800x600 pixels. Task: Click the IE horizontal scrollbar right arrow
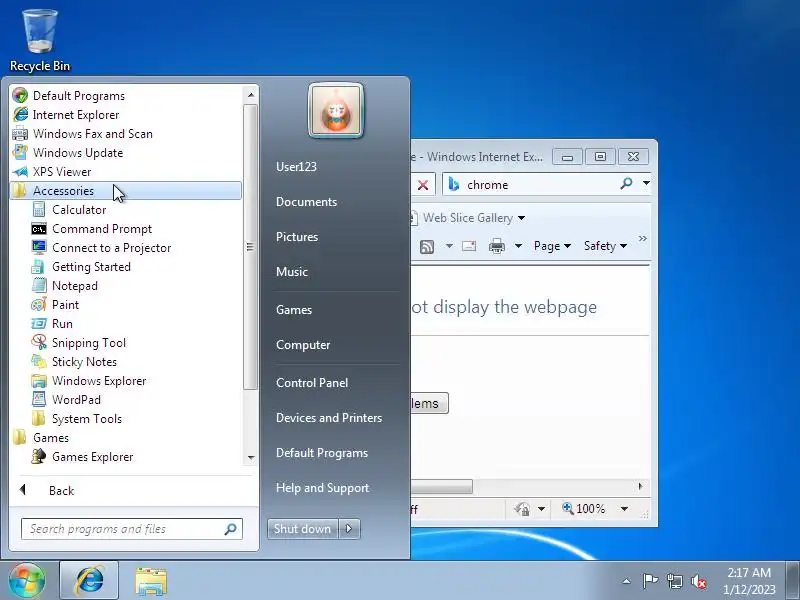pos(640,486)
